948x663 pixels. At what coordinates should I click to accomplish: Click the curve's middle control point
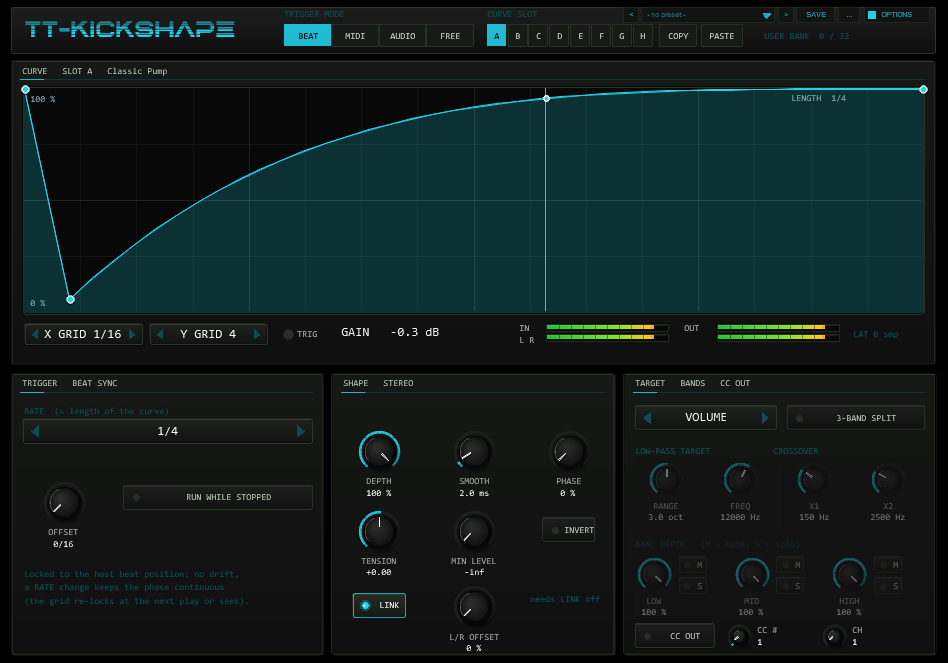point(547,98)
